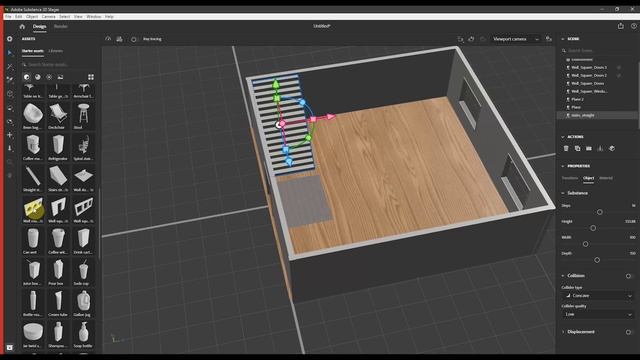
Task: Click the last sphere icon in Actions
Action: click(612, 149)
